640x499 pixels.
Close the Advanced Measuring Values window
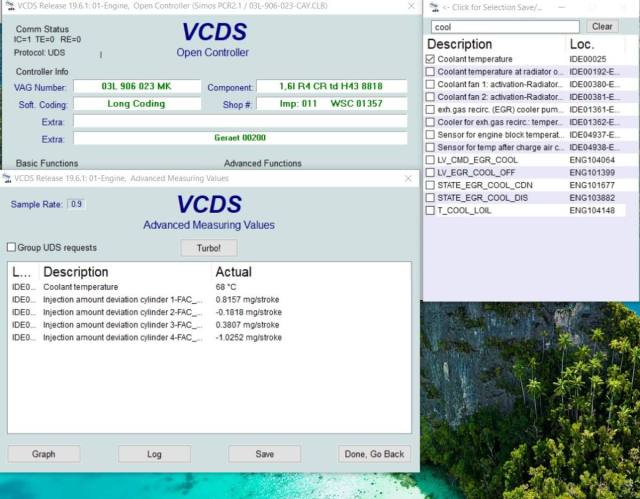pyautogui.click(x=407, y=178)
